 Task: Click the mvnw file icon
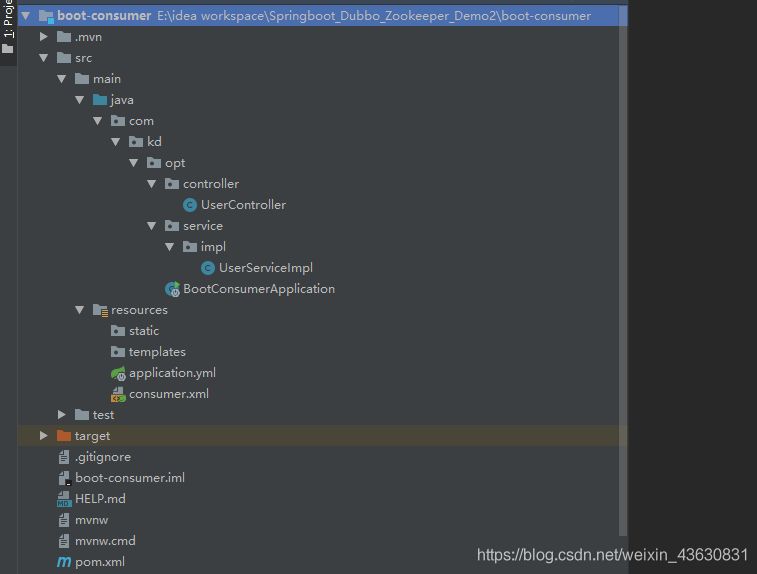click(64, 520)
